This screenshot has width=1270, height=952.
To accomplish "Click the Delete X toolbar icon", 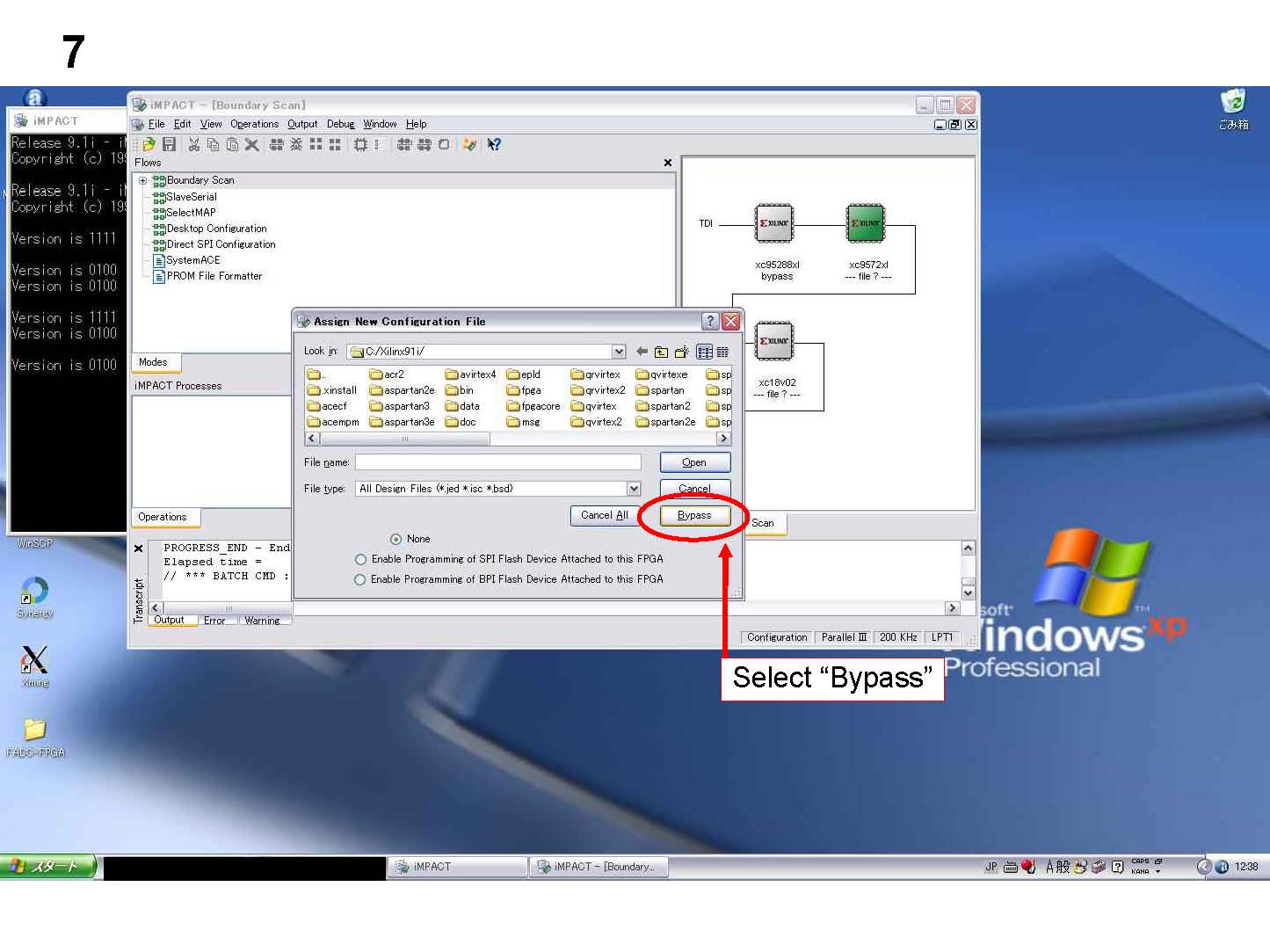I will coord(251,145).
